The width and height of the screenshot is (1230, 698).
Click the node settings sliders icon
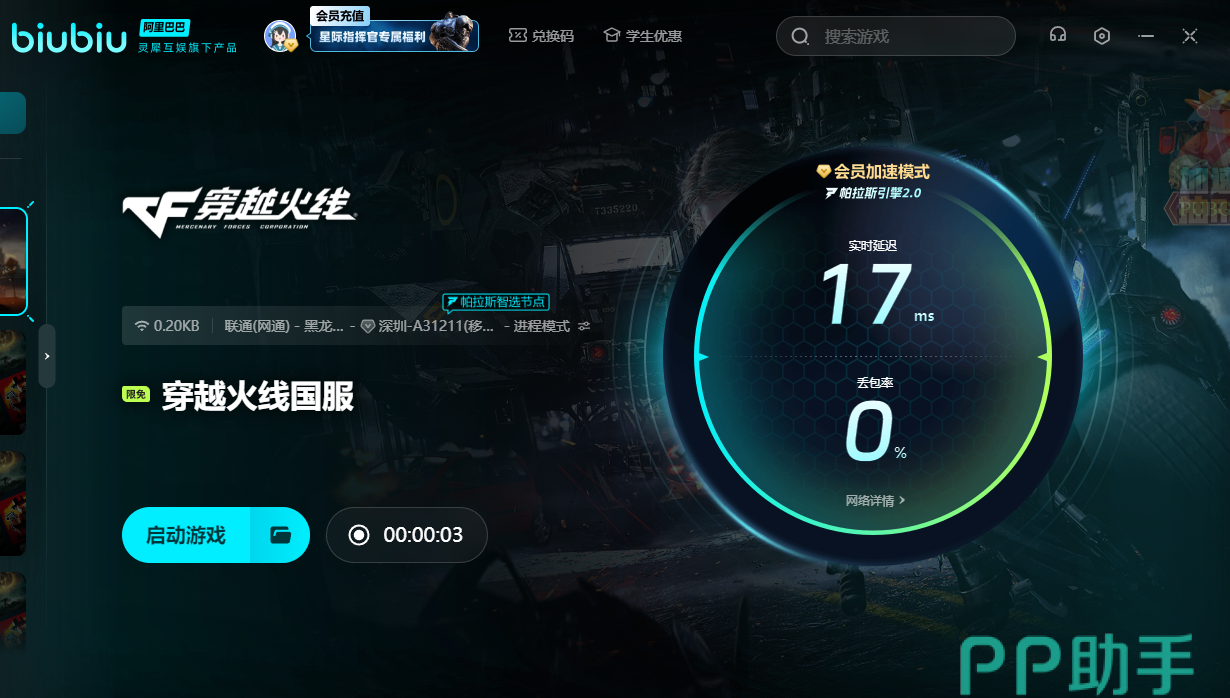584,326
